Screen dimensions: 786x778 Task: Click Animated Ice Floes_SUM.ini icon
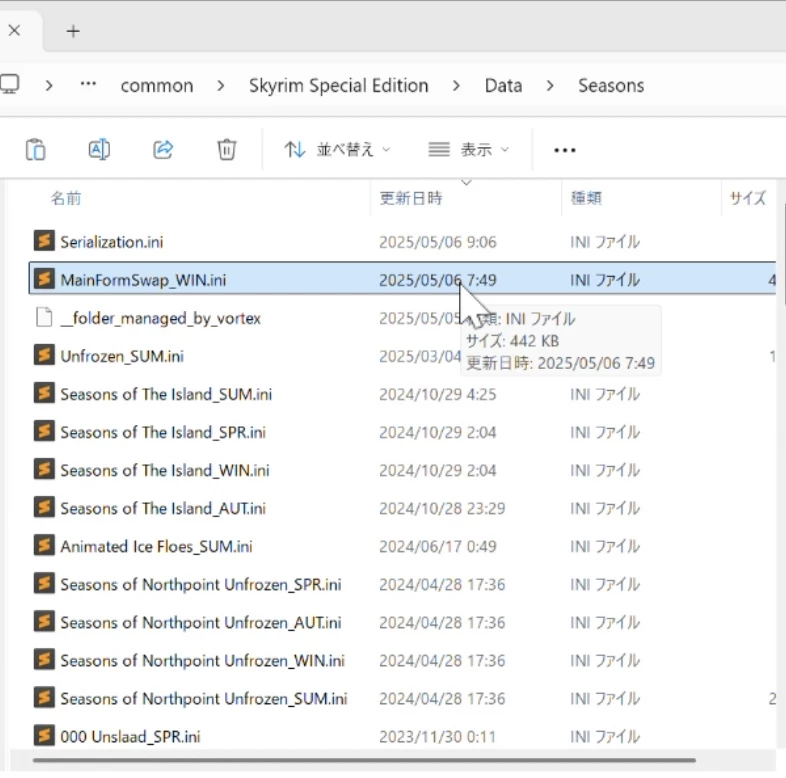pyautogui.click(x=44, y=545)
